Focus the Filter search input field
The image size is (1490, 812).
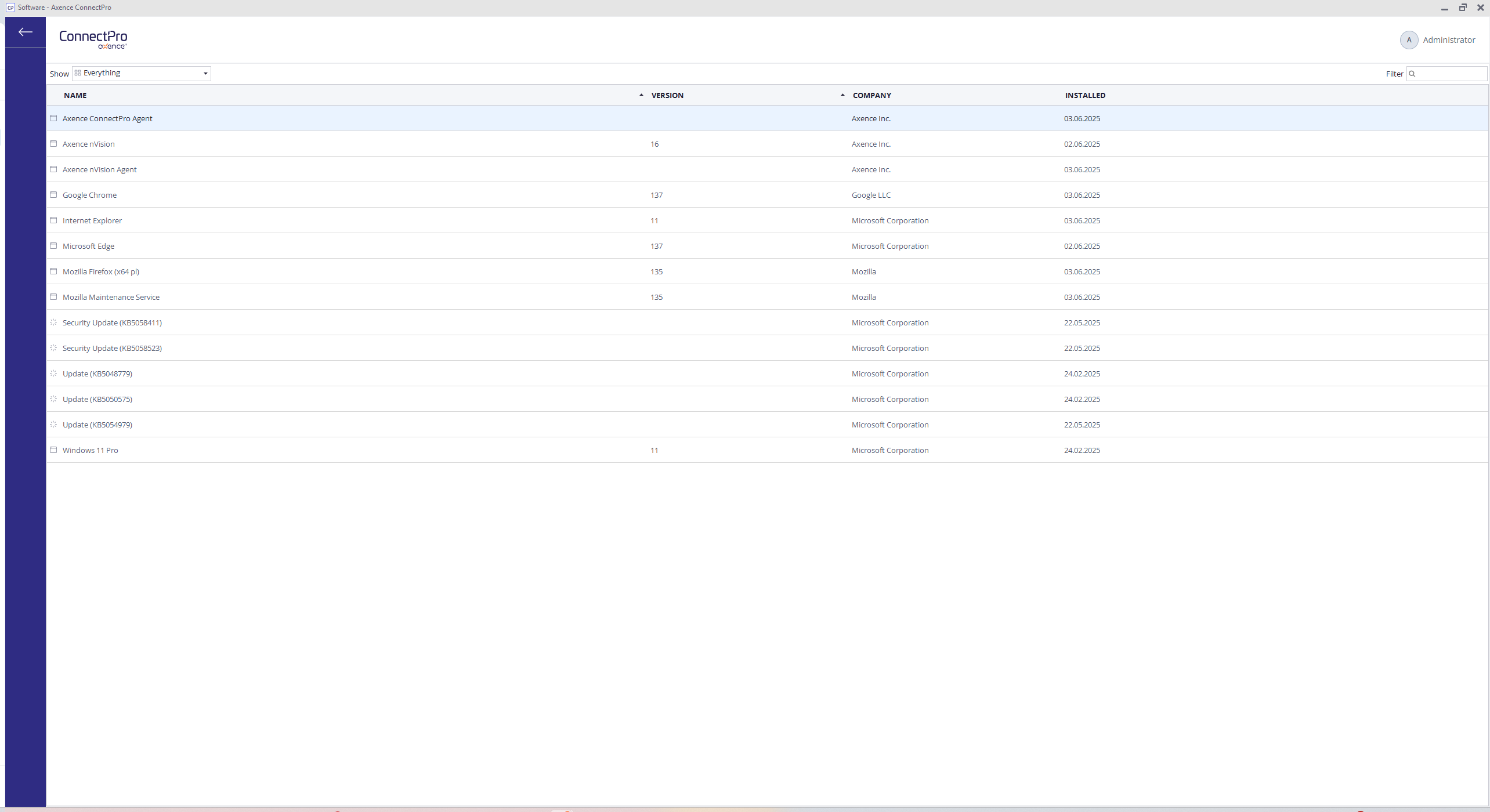click(x=1447, y=74)
